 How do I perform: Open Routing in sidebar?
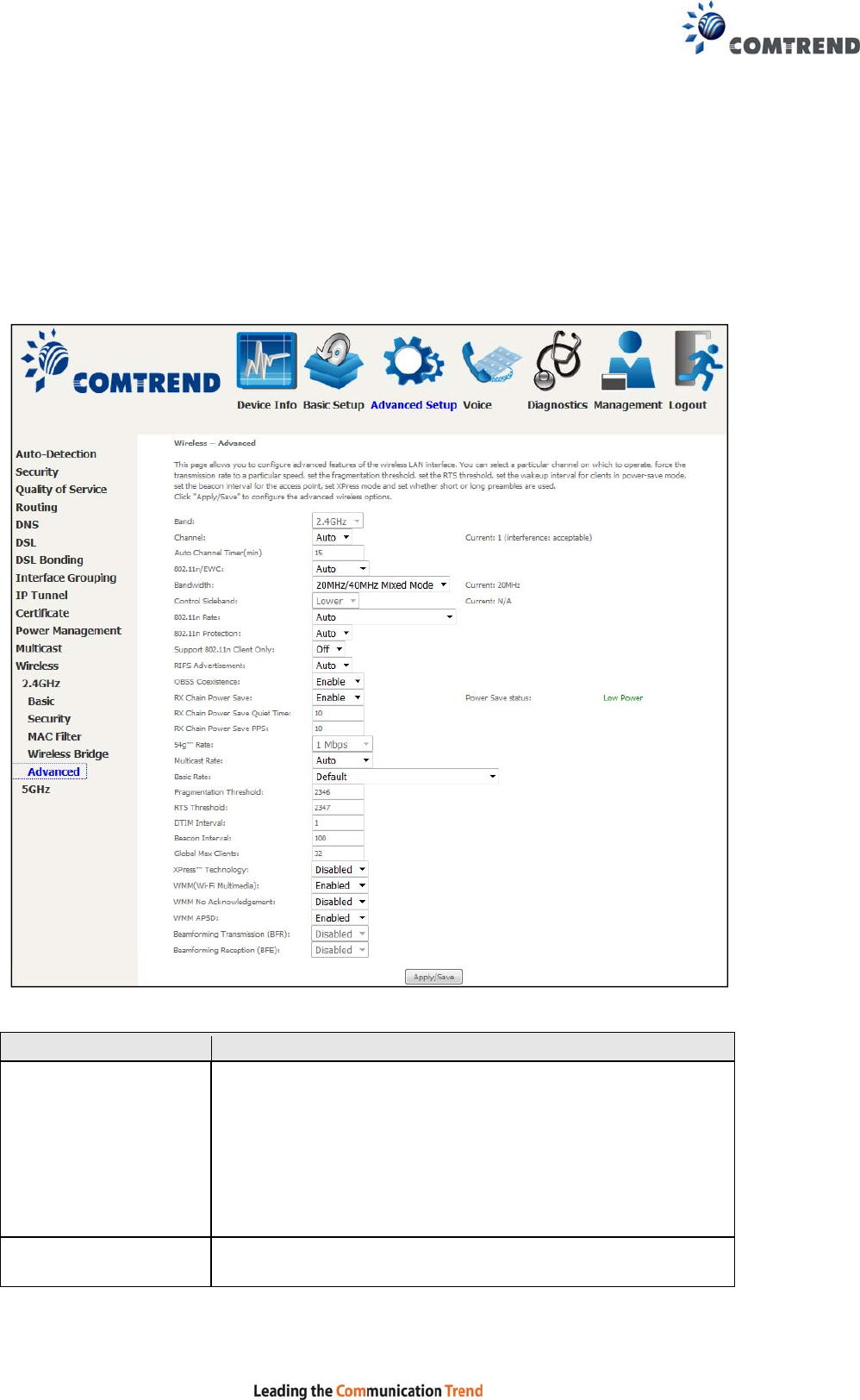point(36,508)
